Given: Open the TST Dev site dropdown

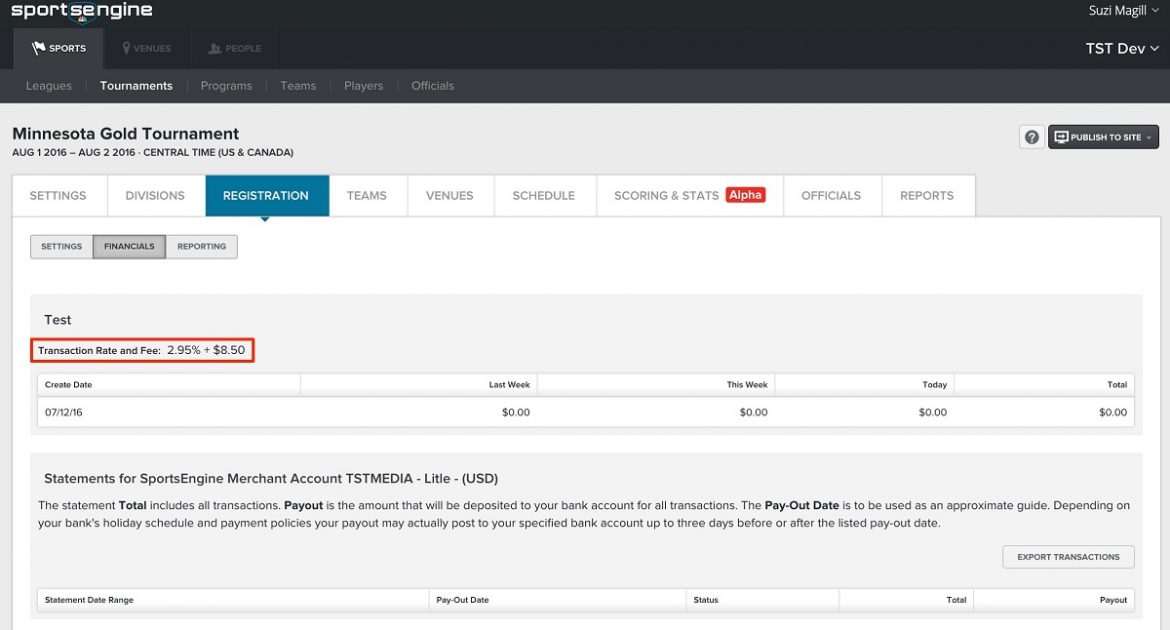Looking at the screenshot, I should (1121, 47).
